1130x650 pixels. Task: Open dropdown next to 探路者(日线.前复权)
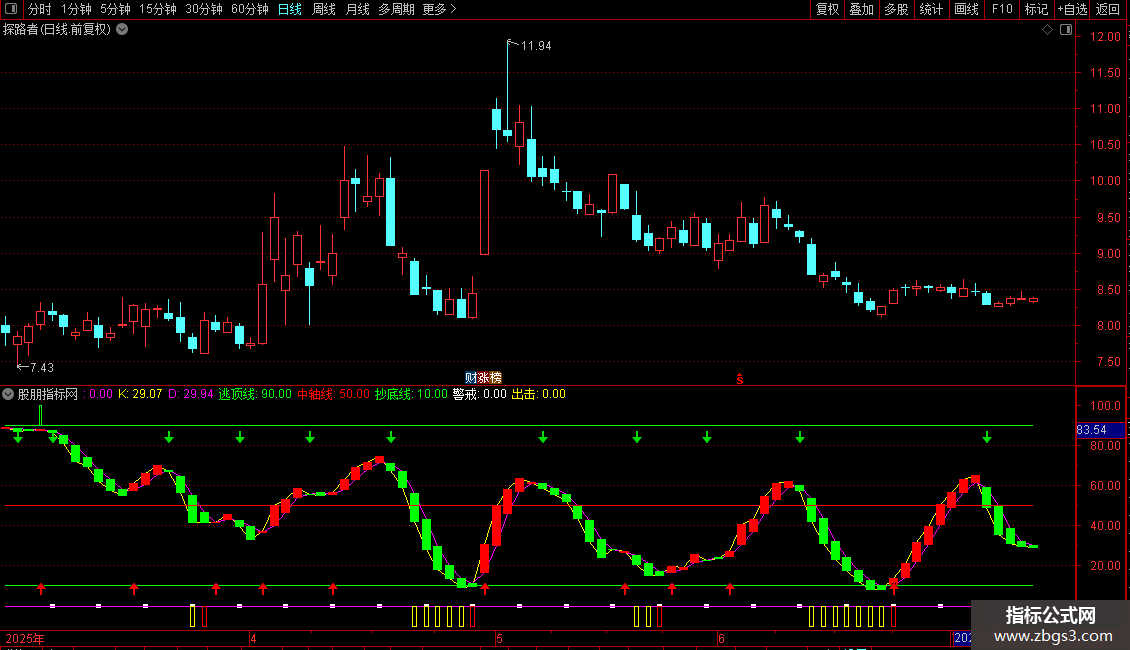pyautogui.click(x=123, y=30)
